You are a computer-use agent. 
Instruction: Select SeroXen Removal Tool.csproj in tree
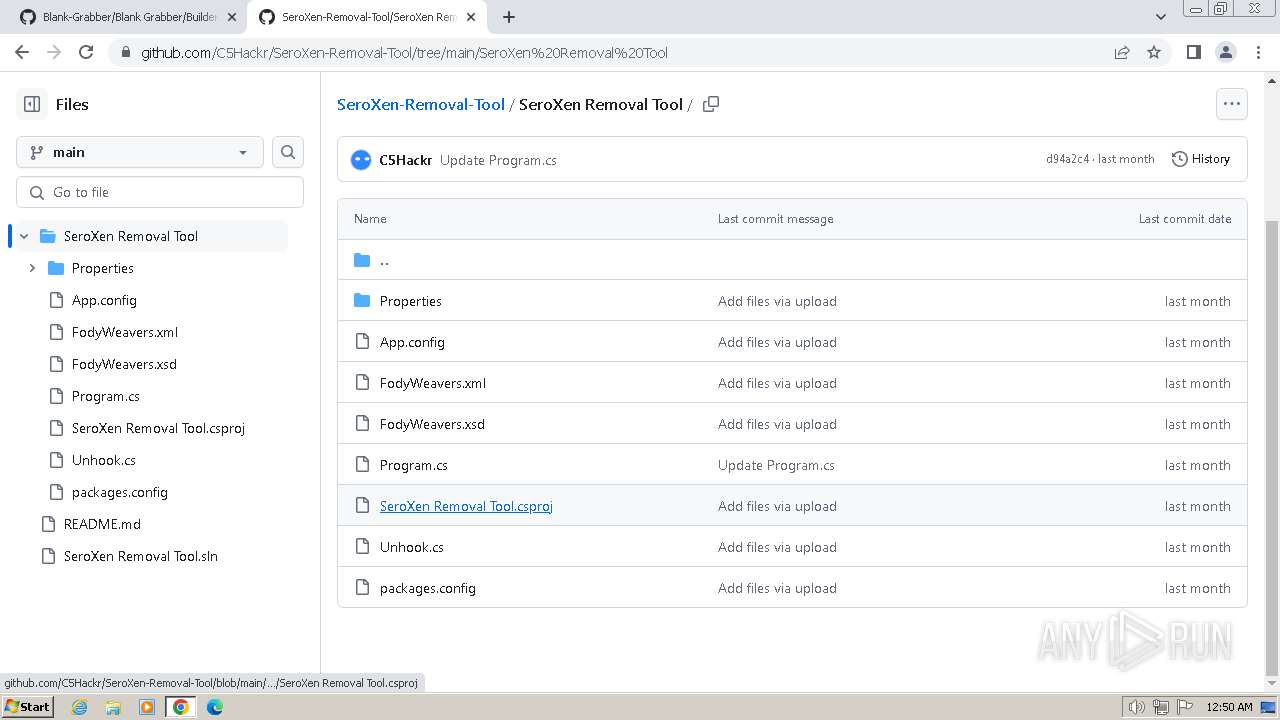pyautogui.click(x=158, y=428)
